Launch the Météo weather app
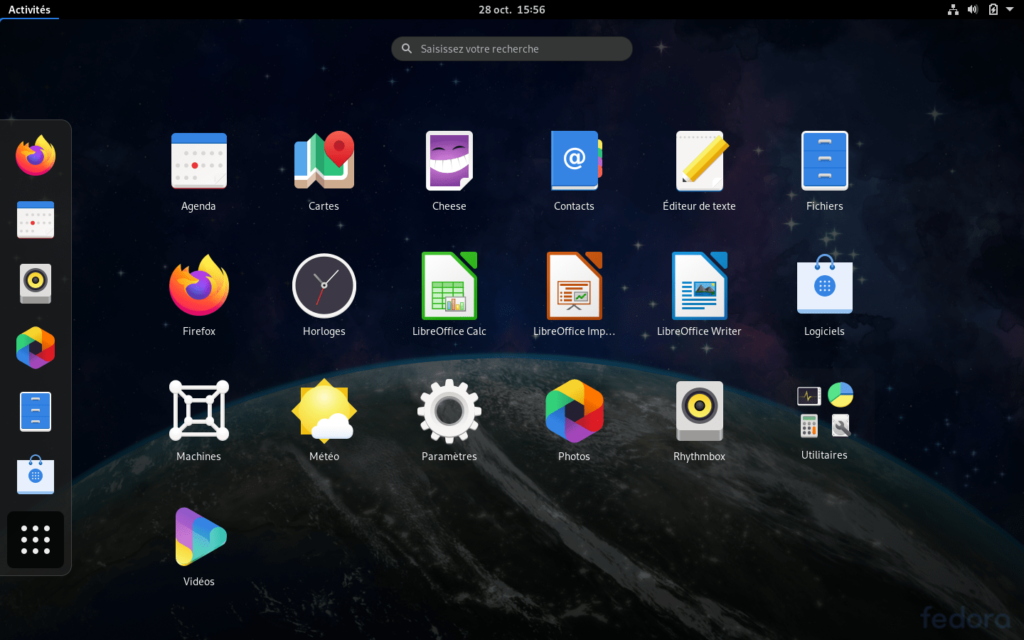 click(x=324, y=410)
